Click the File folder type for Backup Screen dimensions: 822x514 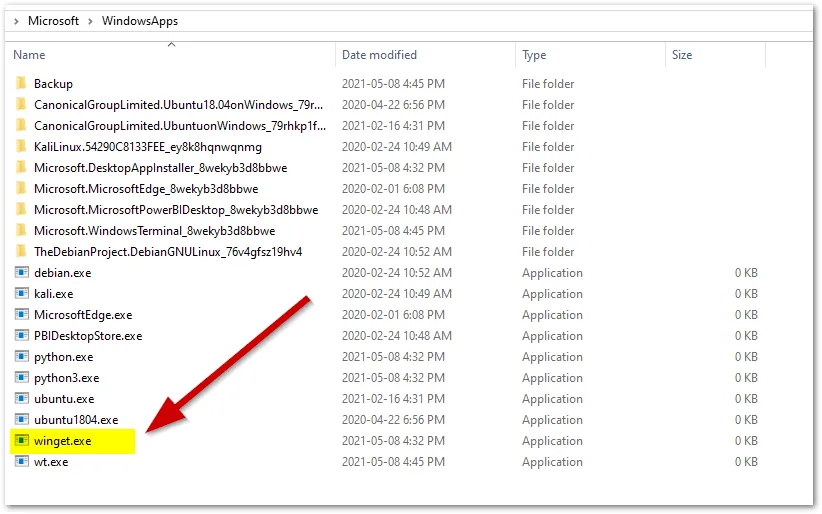pos(548,84)
